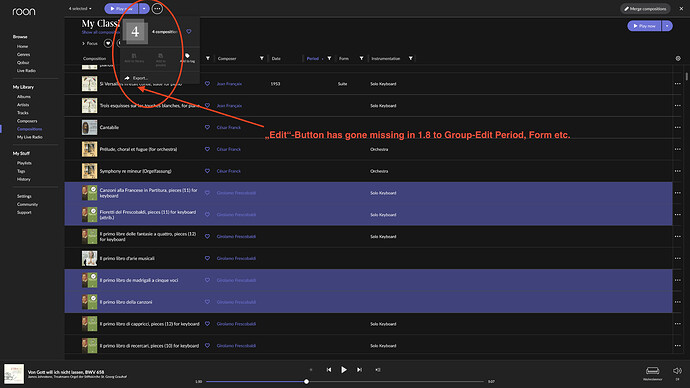Skip to previous track
690x388 pixels.
pyautogui.click(x=329, y=370)
